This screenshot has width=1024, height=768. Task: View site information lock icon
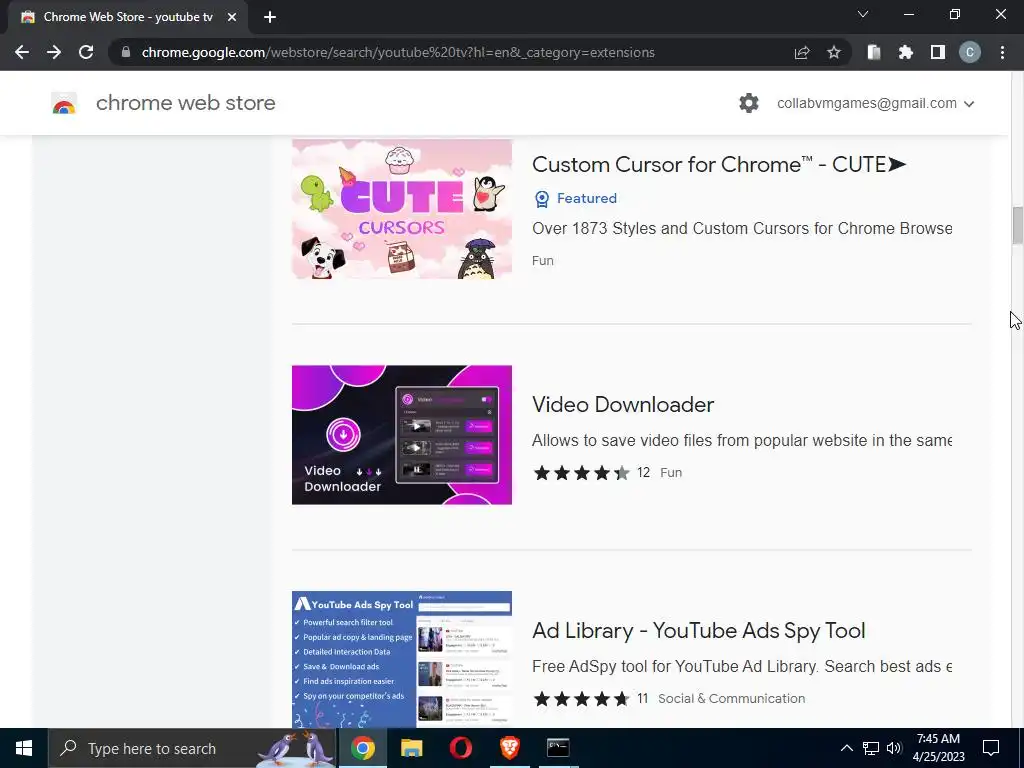(126, 52)
